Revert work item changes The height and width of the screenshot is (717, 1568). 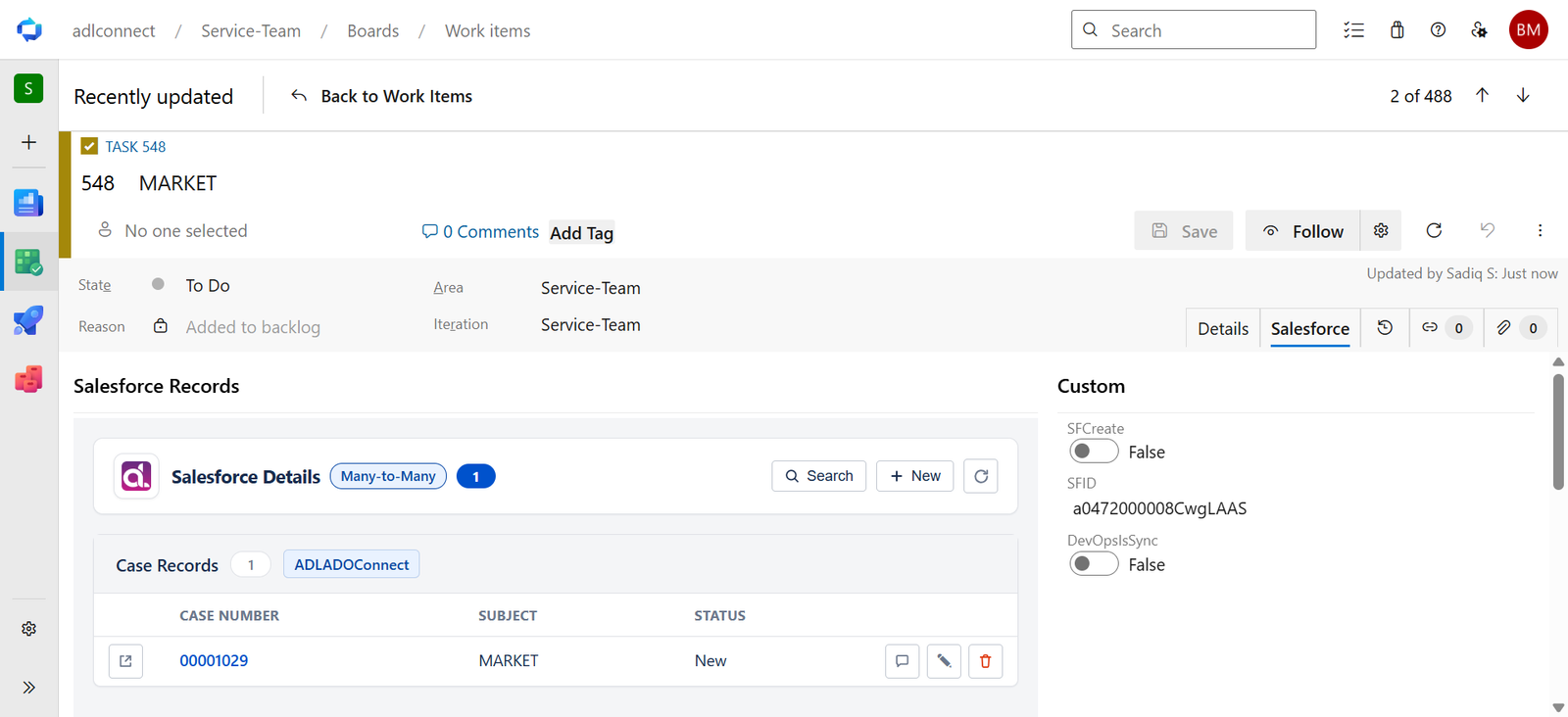click(1487, 230)
